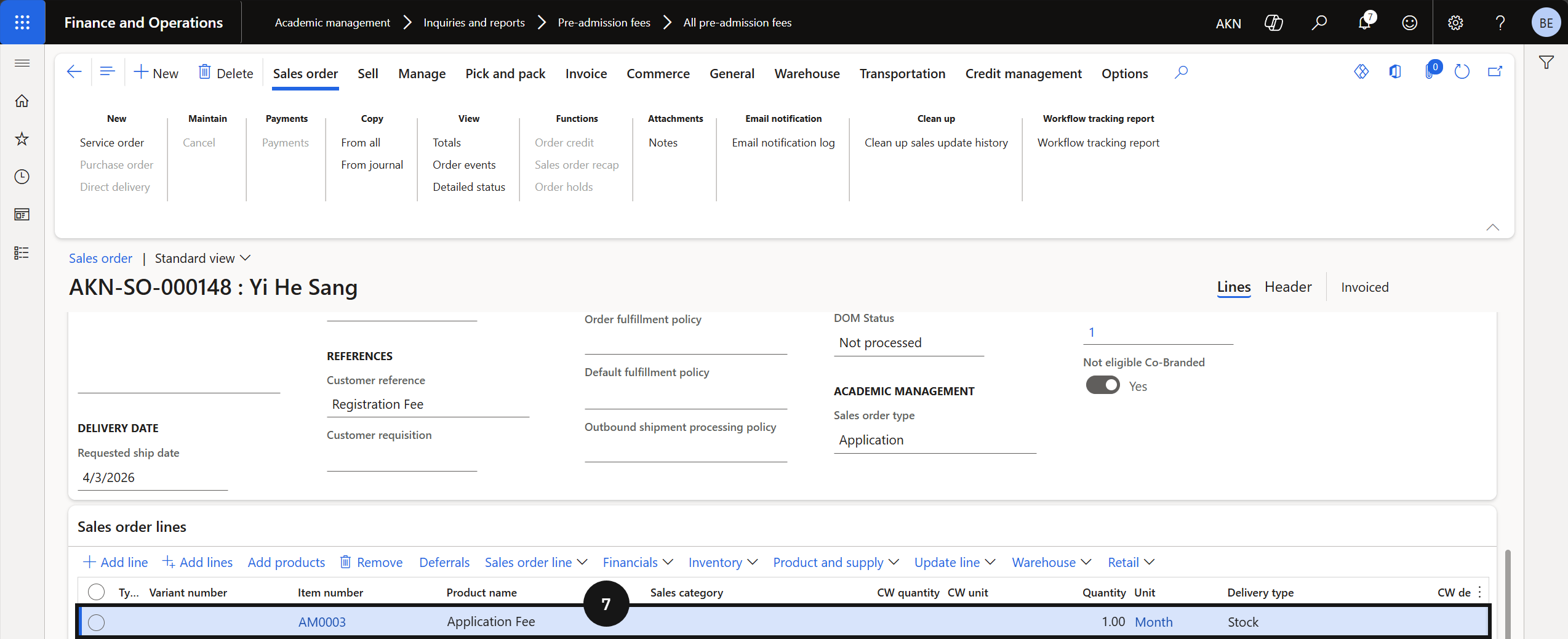The height and width of the screenshot is (639, 1568).
Task: Click Sales order type field
Action: pyautogui.click(x=935, y=440)
